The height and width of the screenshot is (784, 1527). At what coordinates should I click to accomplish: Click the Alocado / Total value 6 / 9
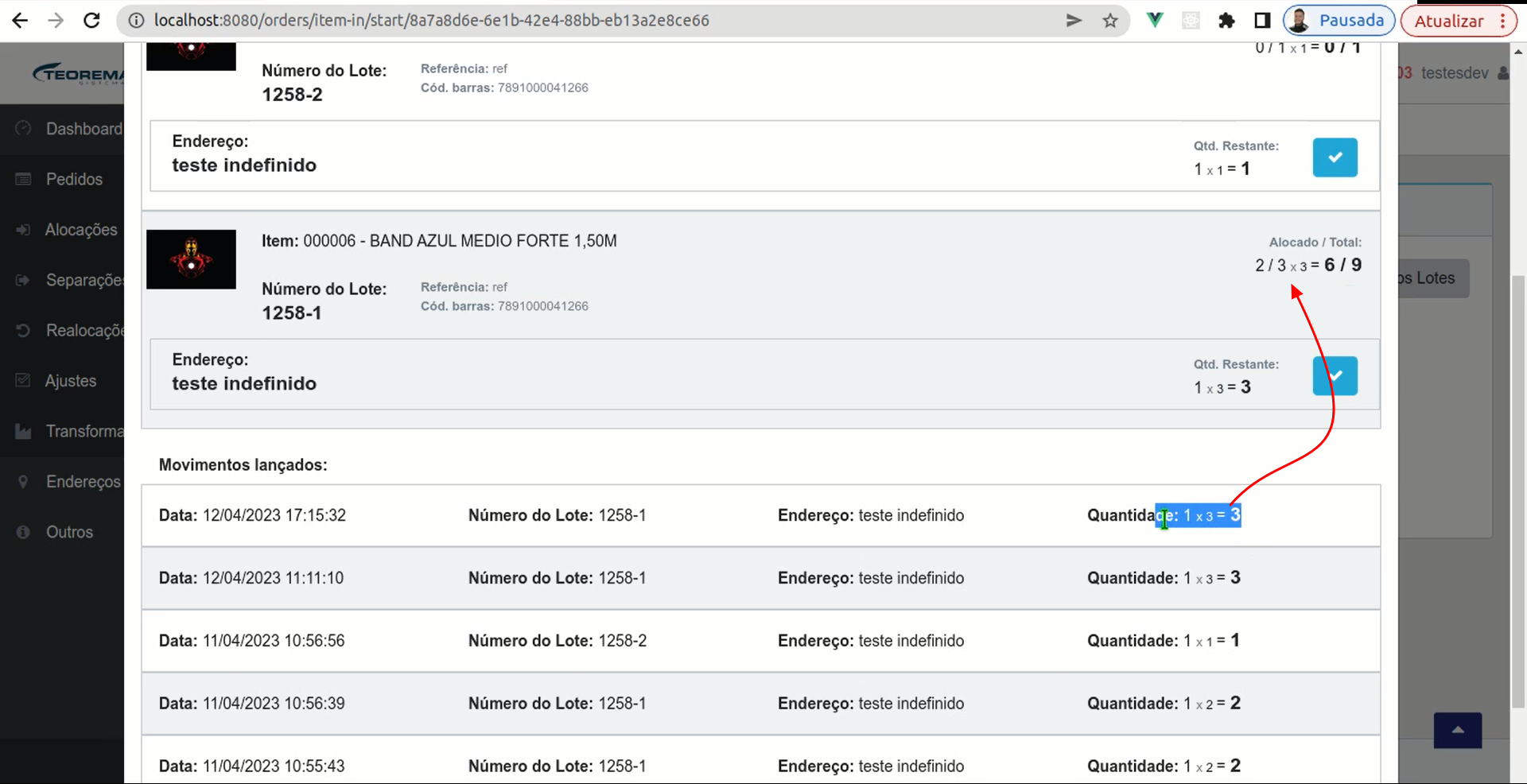(x=1342, y=265)
